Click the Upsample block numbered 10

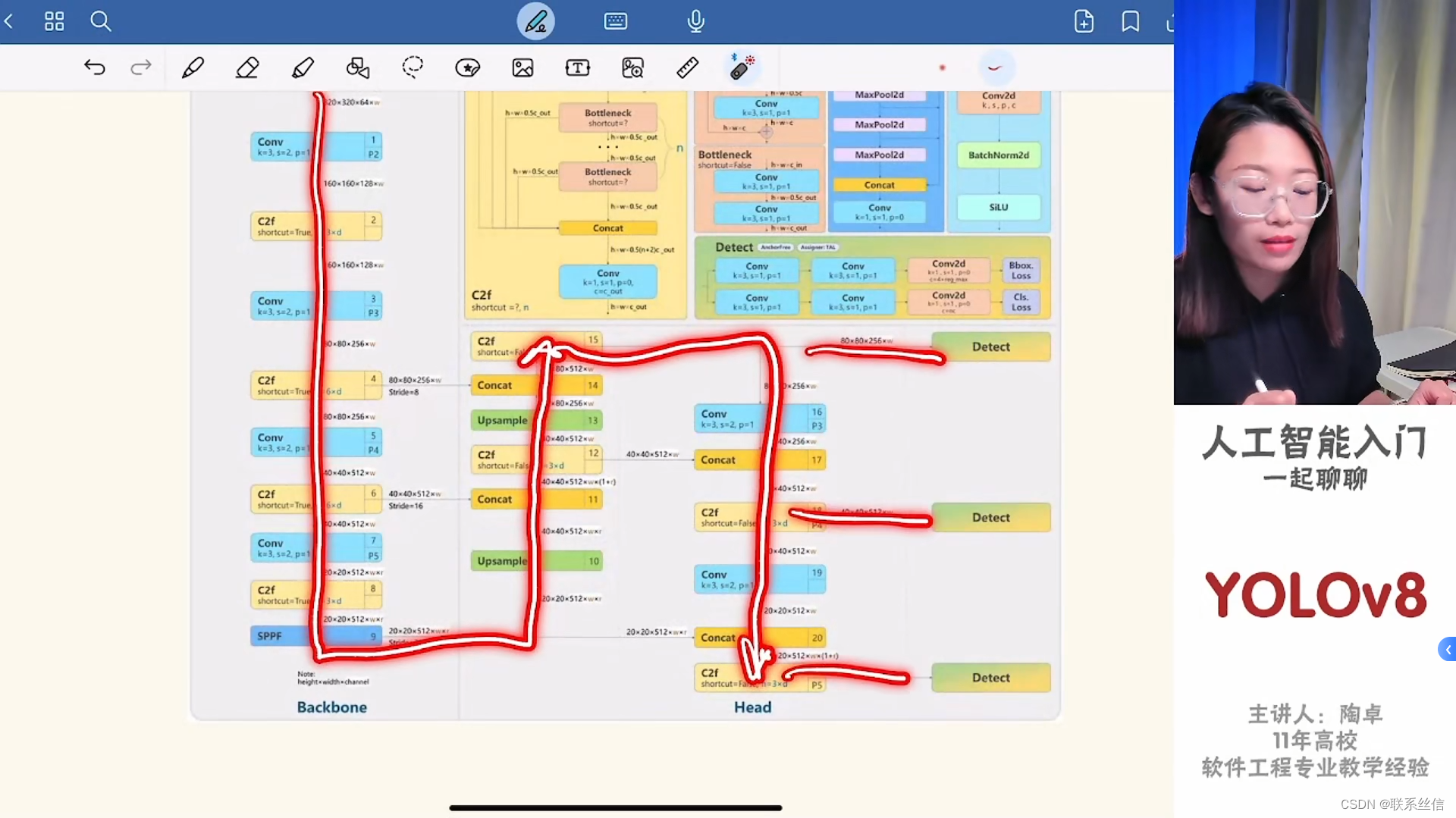[536, 561]
